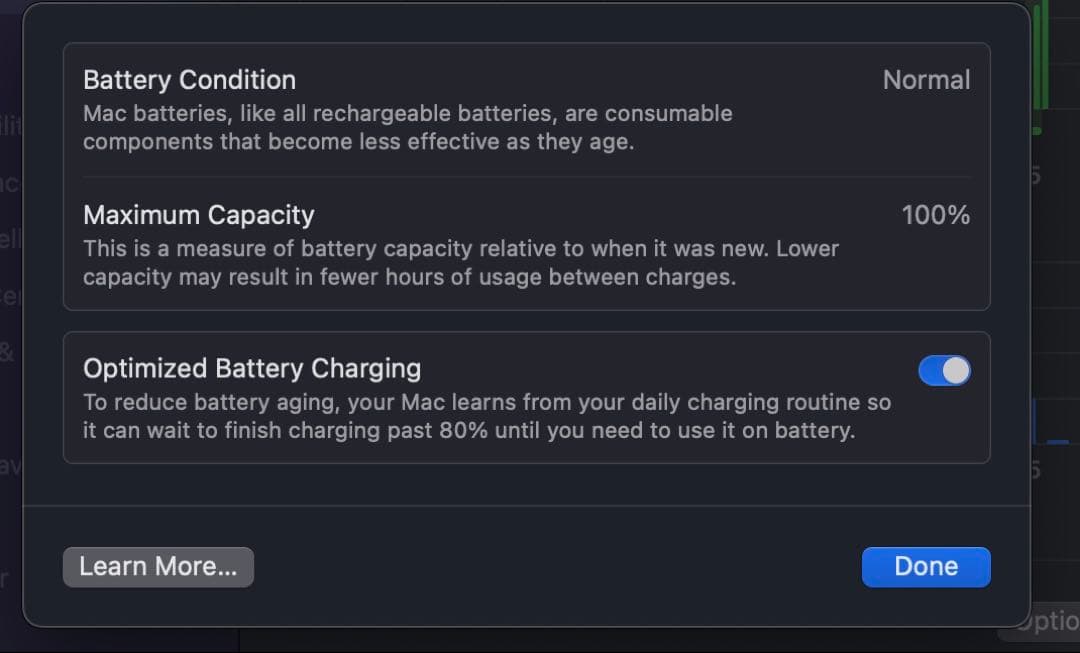This screenshot has height=653, width=1080.
Task: Click the Done button
Action: point(925,566)
